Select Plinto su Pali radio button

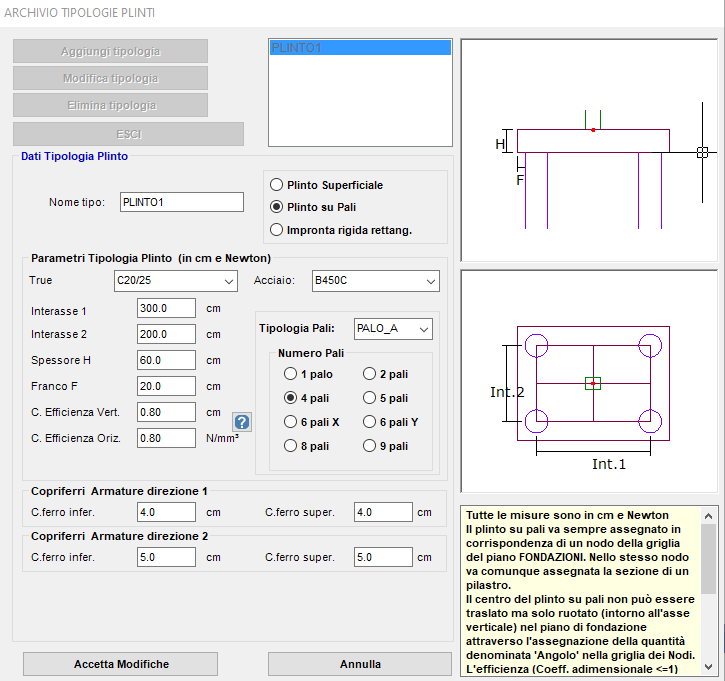pyautogui.click(x=276, y=207)
